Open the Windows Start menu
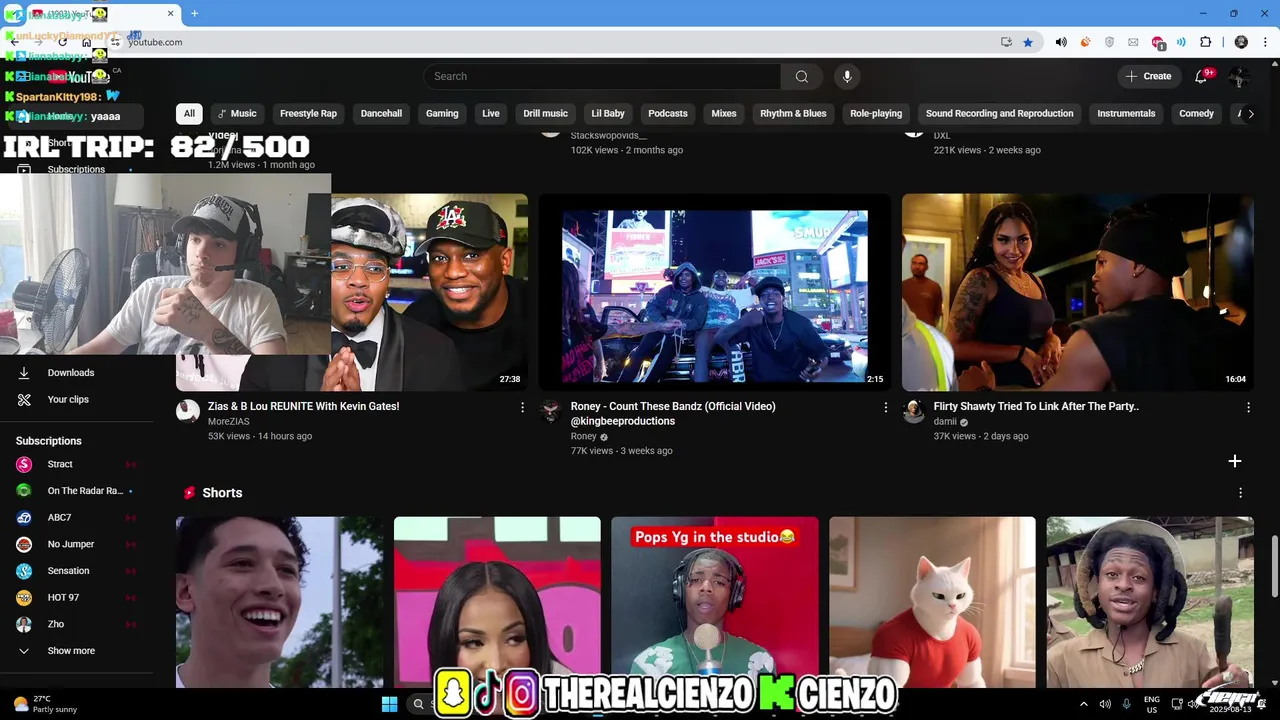1280x720 pixels. [x=390, y=704]
